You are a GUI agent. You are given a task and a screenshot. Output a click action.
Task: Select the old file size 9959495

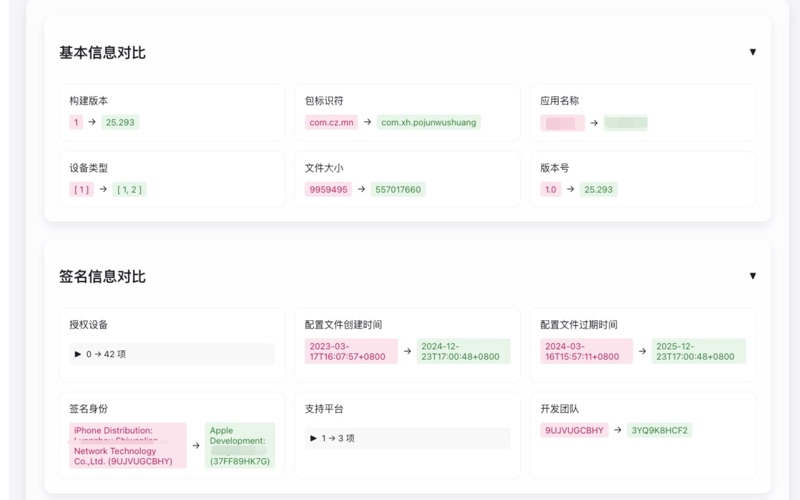(x=328, y=189)
